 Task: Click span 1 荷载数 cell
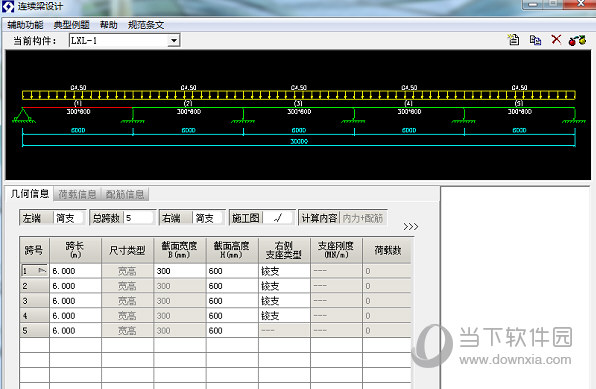tap(387, 271)
